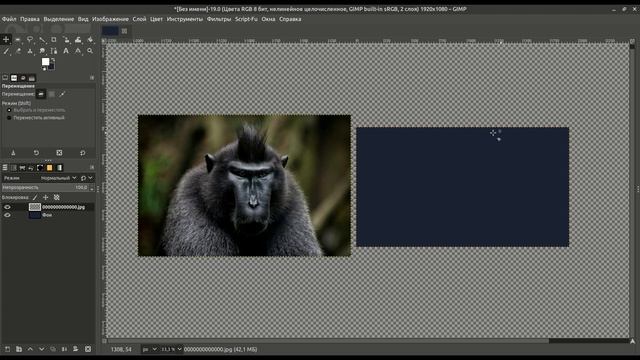
Task: Set move target to layer
Action: [41, 94]
